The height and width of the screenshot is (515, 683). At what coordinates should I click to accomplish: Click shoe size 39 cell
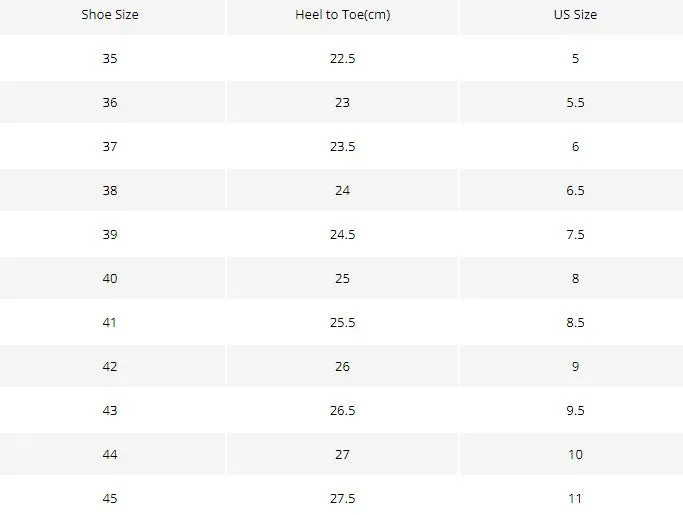coord(110,234)
